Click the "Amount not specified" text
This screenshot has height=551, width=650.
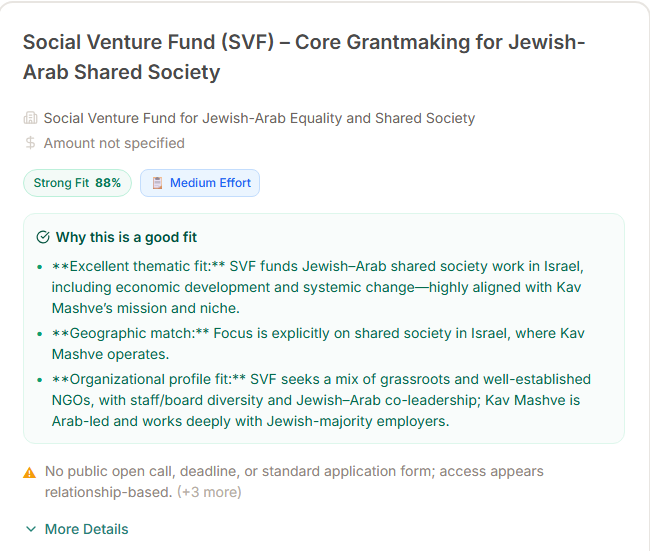[114, 143]
